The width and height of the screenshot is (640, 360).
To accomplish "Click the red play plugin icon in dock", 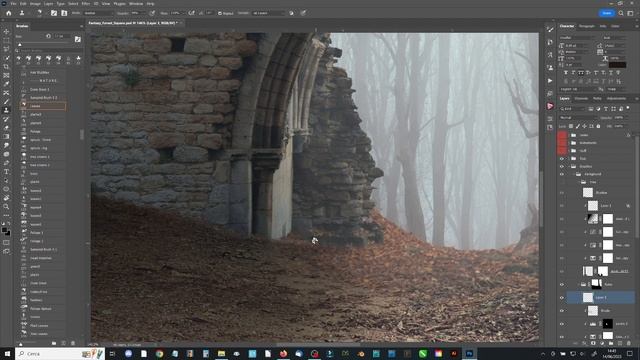I will [x=550, y=106].
